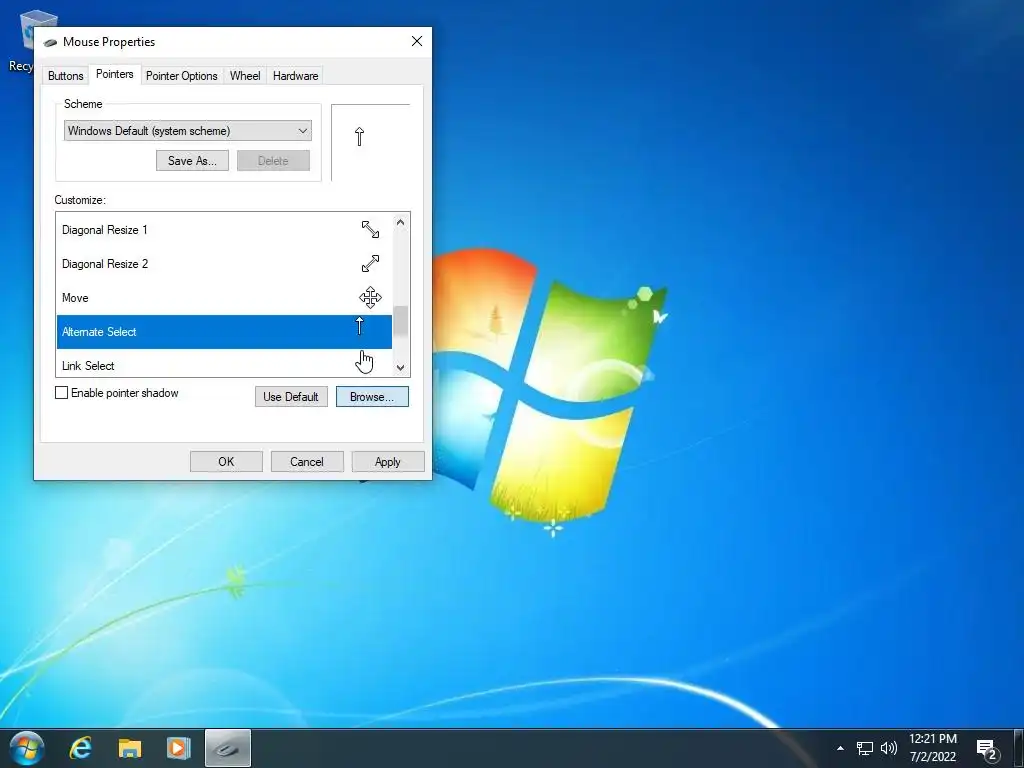Close the Mouse Properties dialog
Viewport: 1024px width, 768px height.
(x=417, y=41)
